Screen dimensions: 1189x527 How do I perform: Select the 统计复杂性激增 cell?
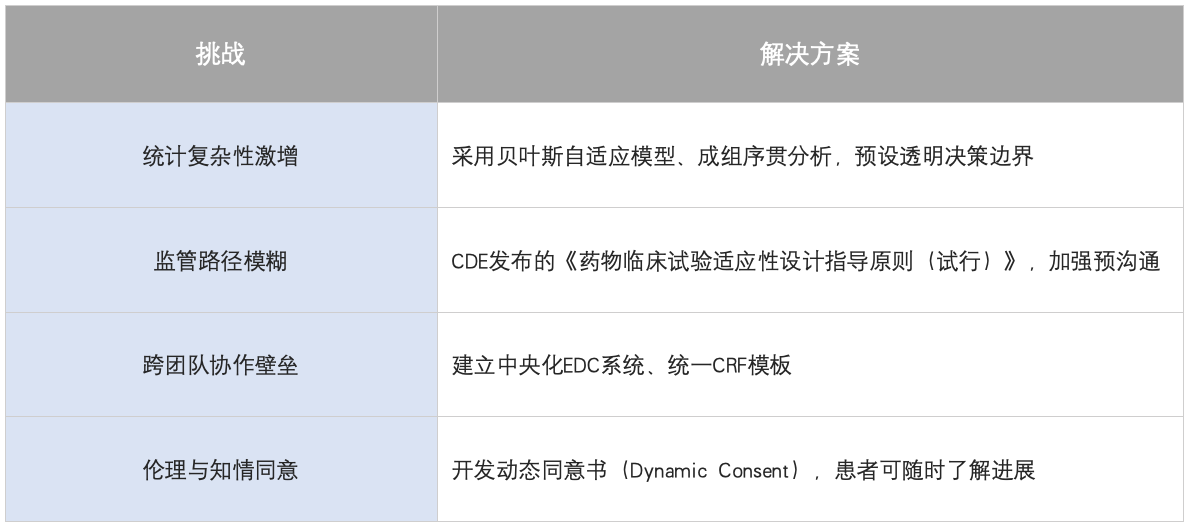pos(220,156)
